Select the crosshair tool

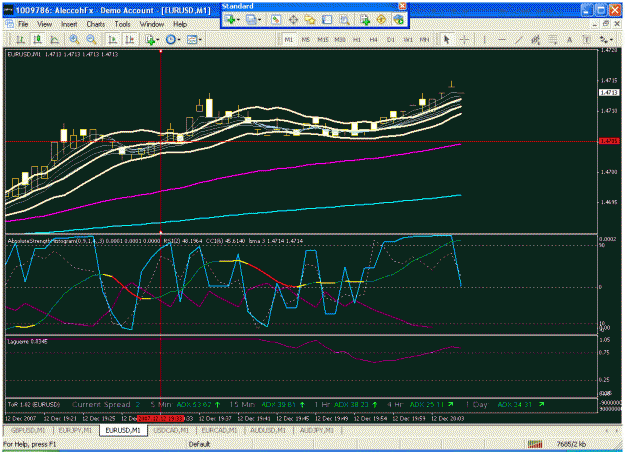464,39
